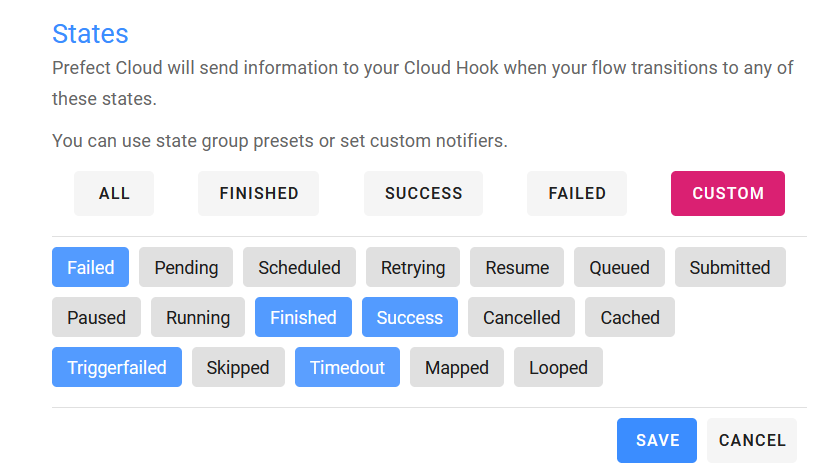
Task: Click the blue SAVE button
Action: pyautogui.click(x=657, y=440)
